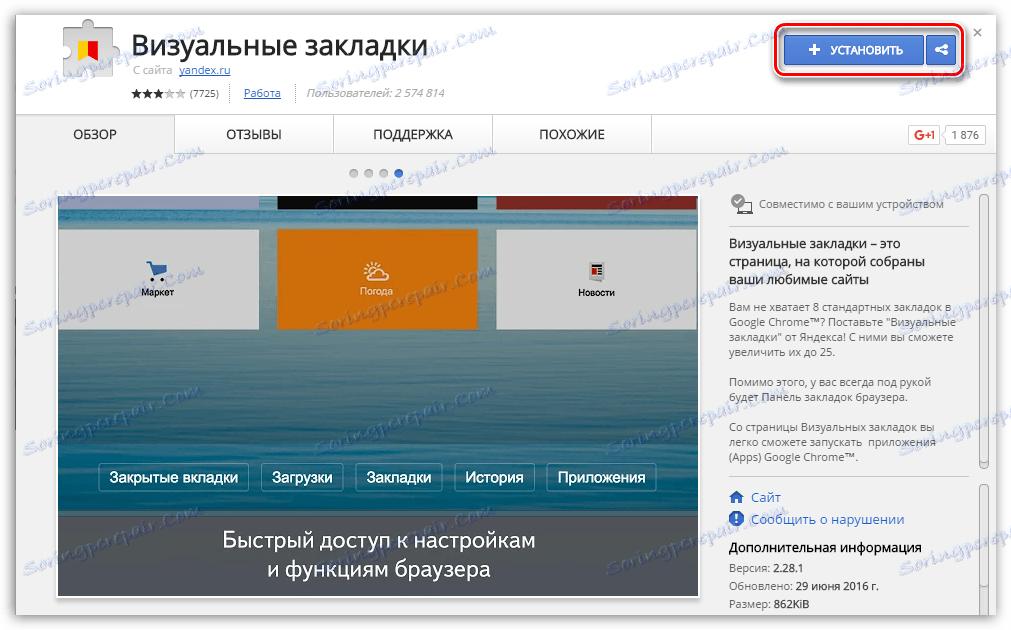Click the orange Погода weather tile
The image size is (1011, 630).
pos(377,279)
